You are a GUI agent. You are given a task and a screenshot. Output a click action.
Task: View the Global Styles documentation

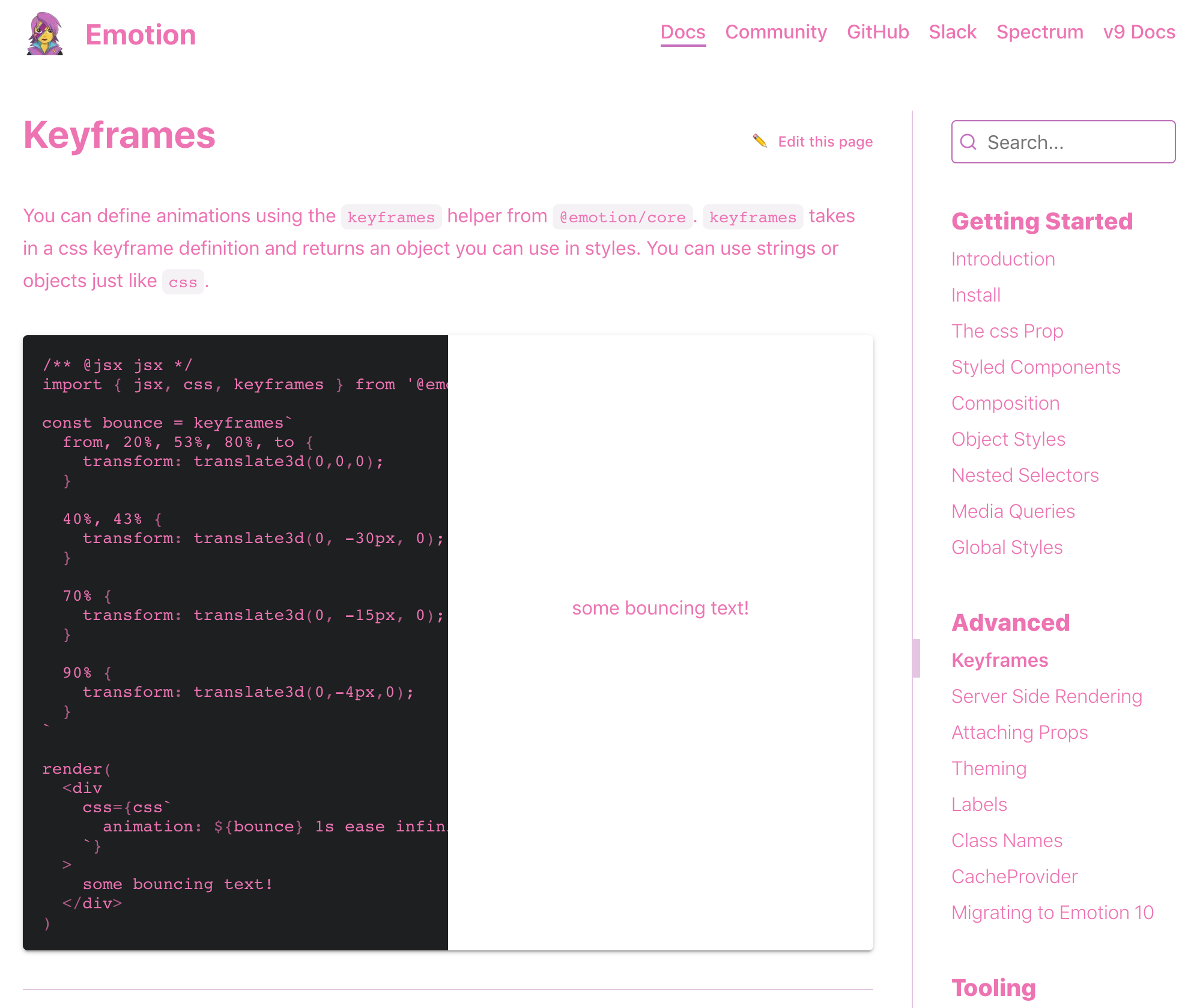click(x=1007, y=547)
